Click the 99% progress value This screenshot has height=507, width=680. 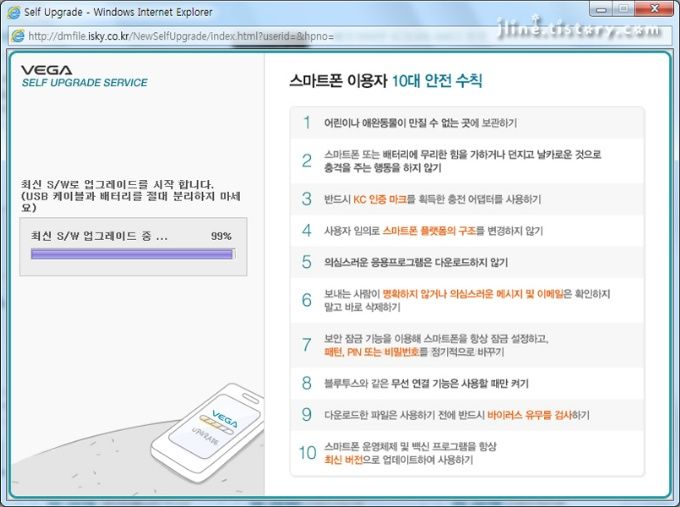[x=221, y=236]
